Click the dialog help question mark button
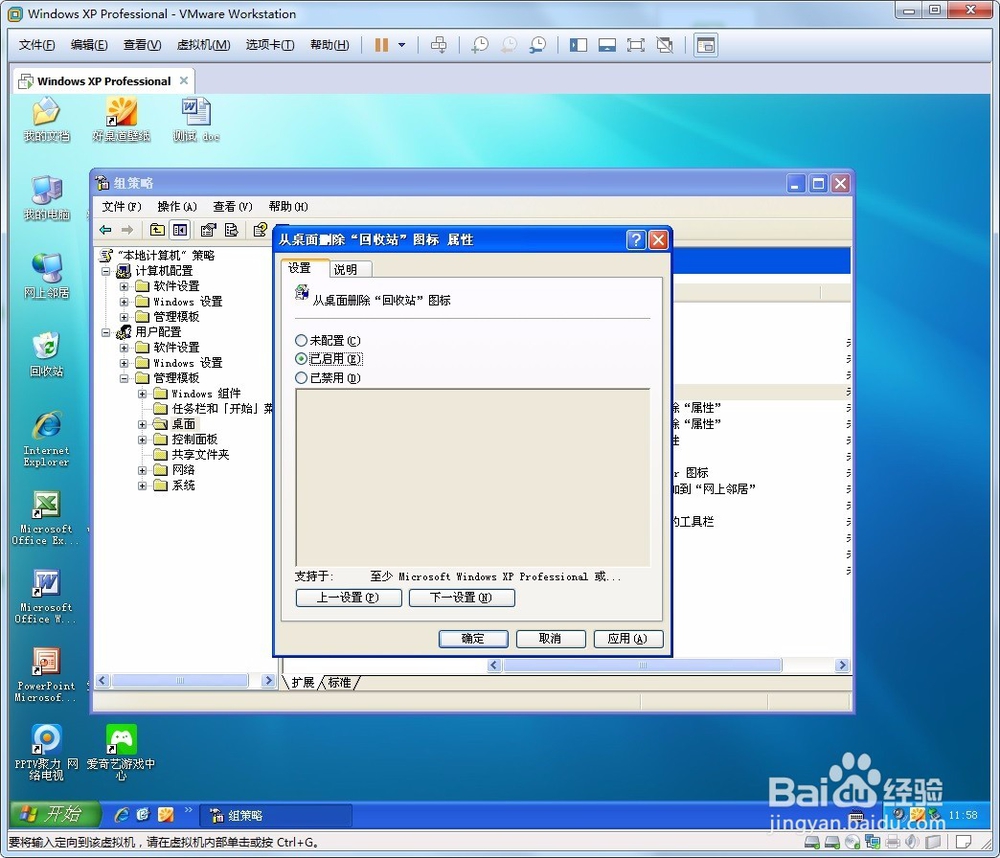This screenshot has width=1000, height=858. tap(636, 240)
